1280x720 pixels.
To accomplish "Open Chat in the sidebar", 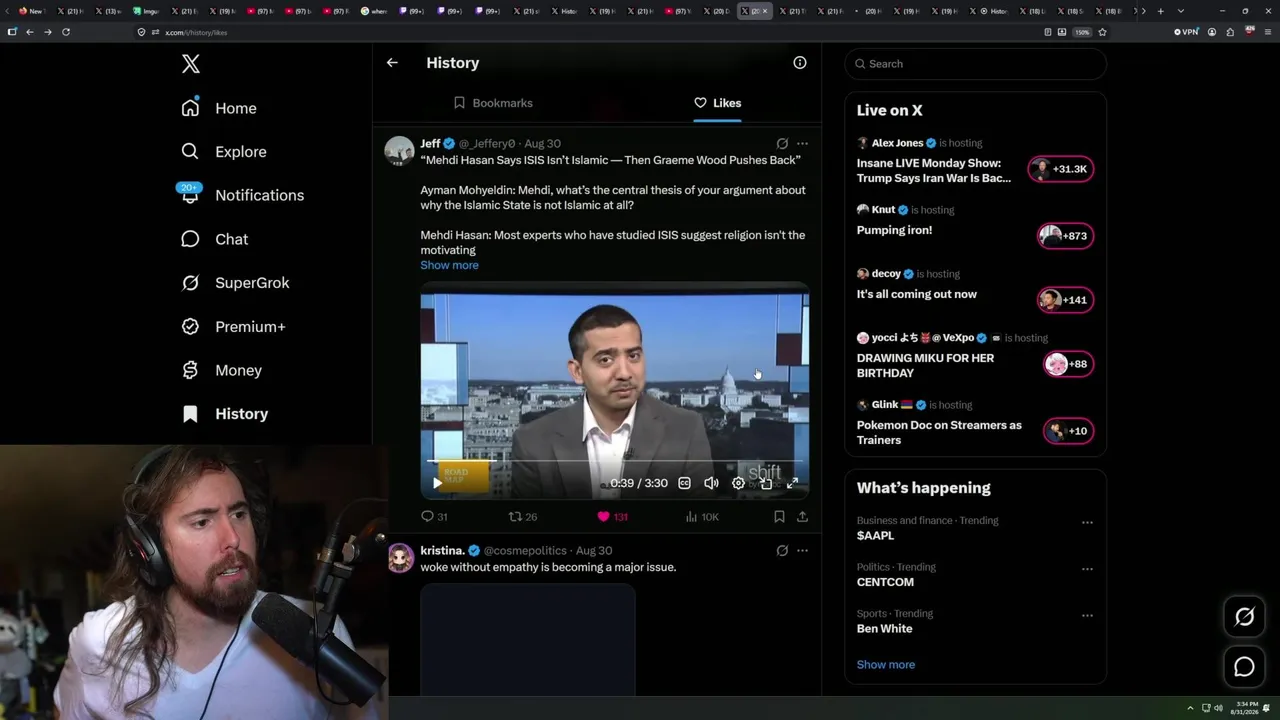I will pos(215,239).
